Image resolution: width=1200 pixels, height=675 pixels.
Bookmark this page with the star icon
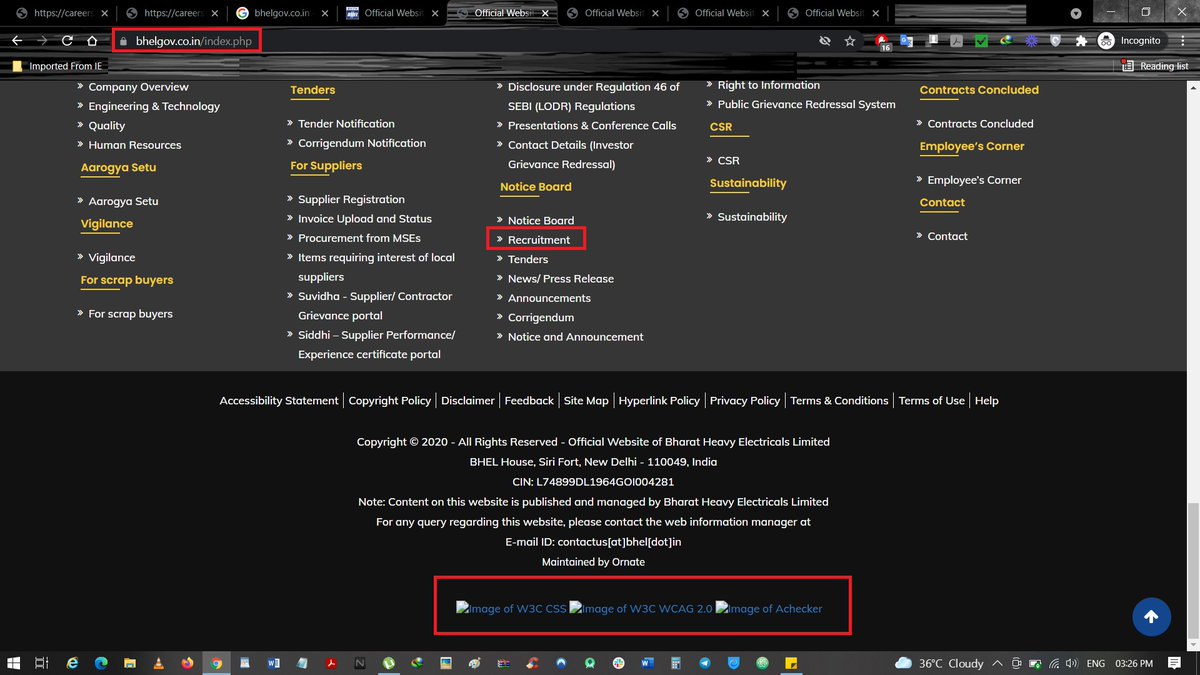850,41
